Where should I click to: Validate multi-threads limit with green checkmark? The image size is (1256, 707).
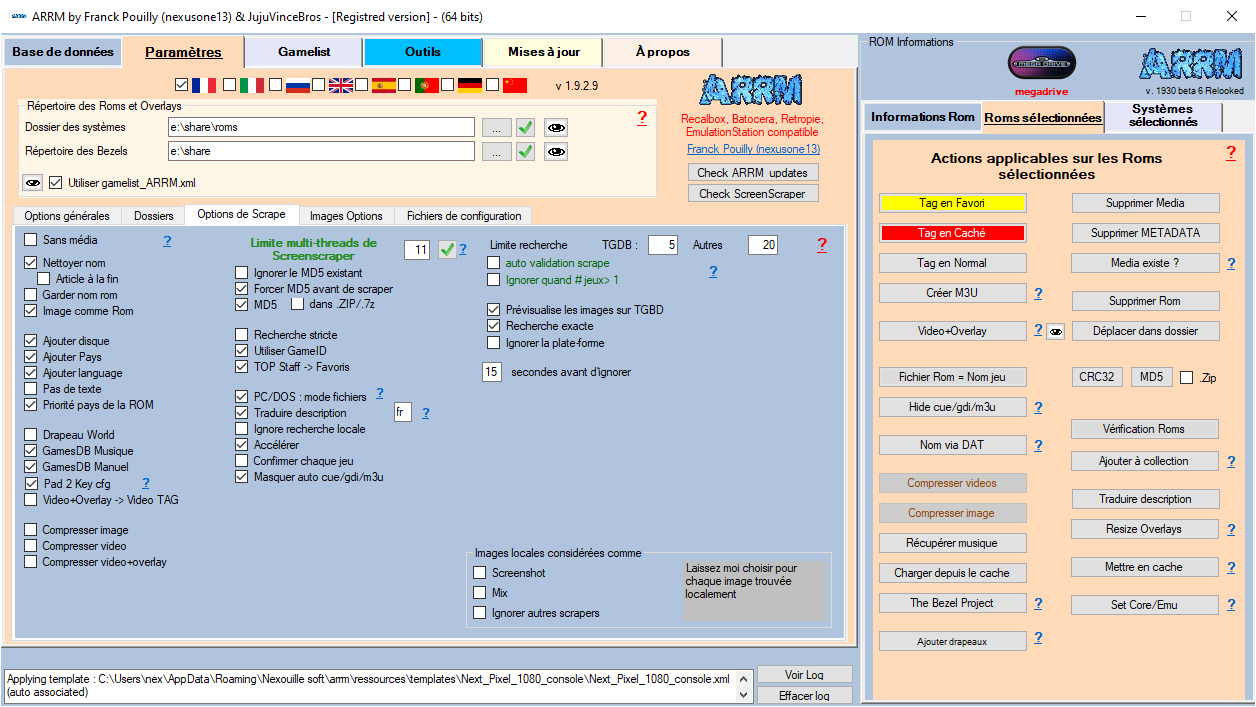click(x=447, y=249)
